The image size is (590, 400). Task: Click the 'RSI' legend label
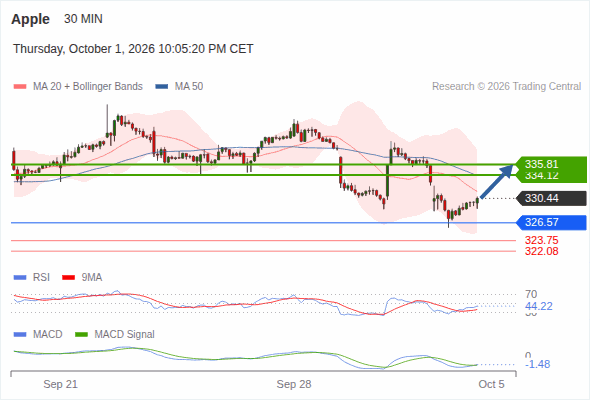[41, 278]
